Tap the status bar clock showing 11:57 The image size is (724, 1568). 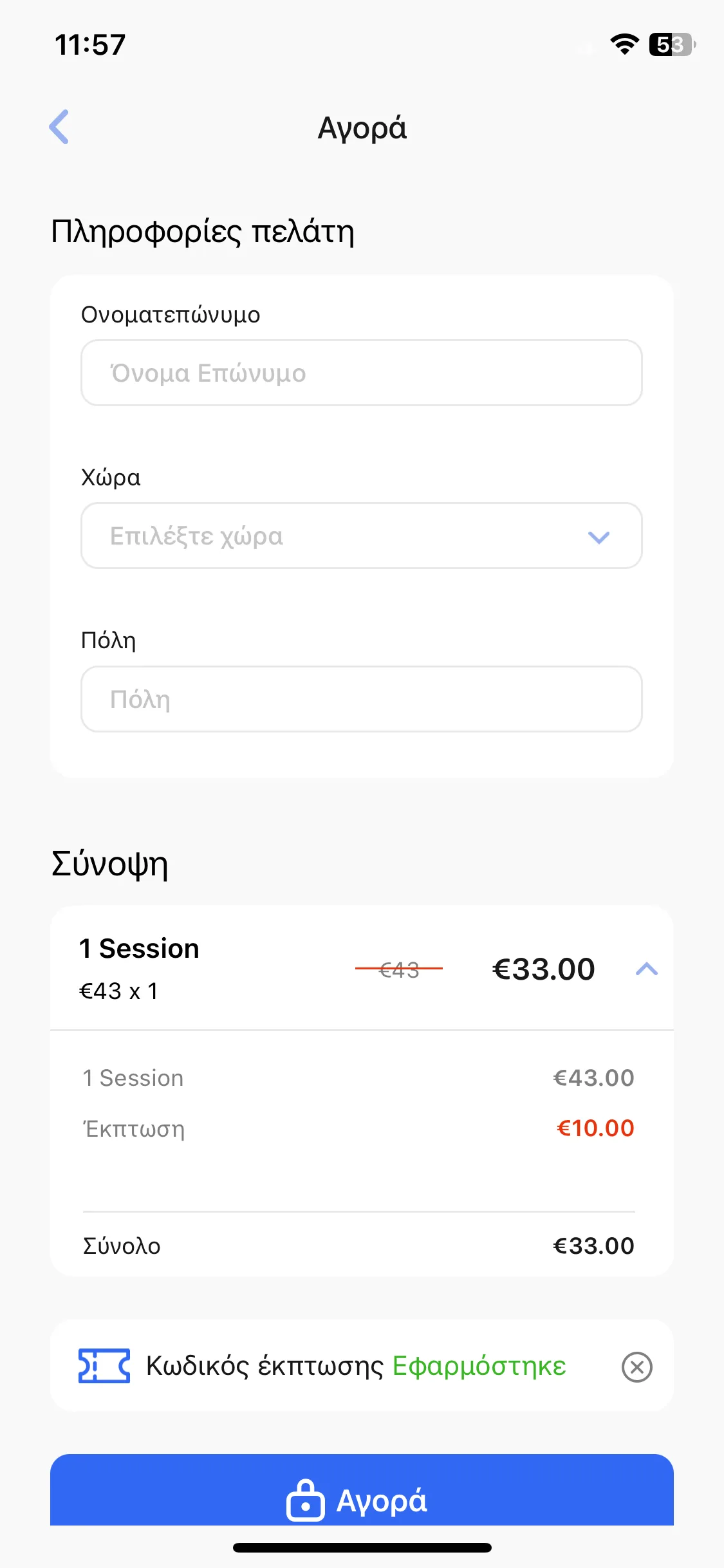(x=90, y=45)
